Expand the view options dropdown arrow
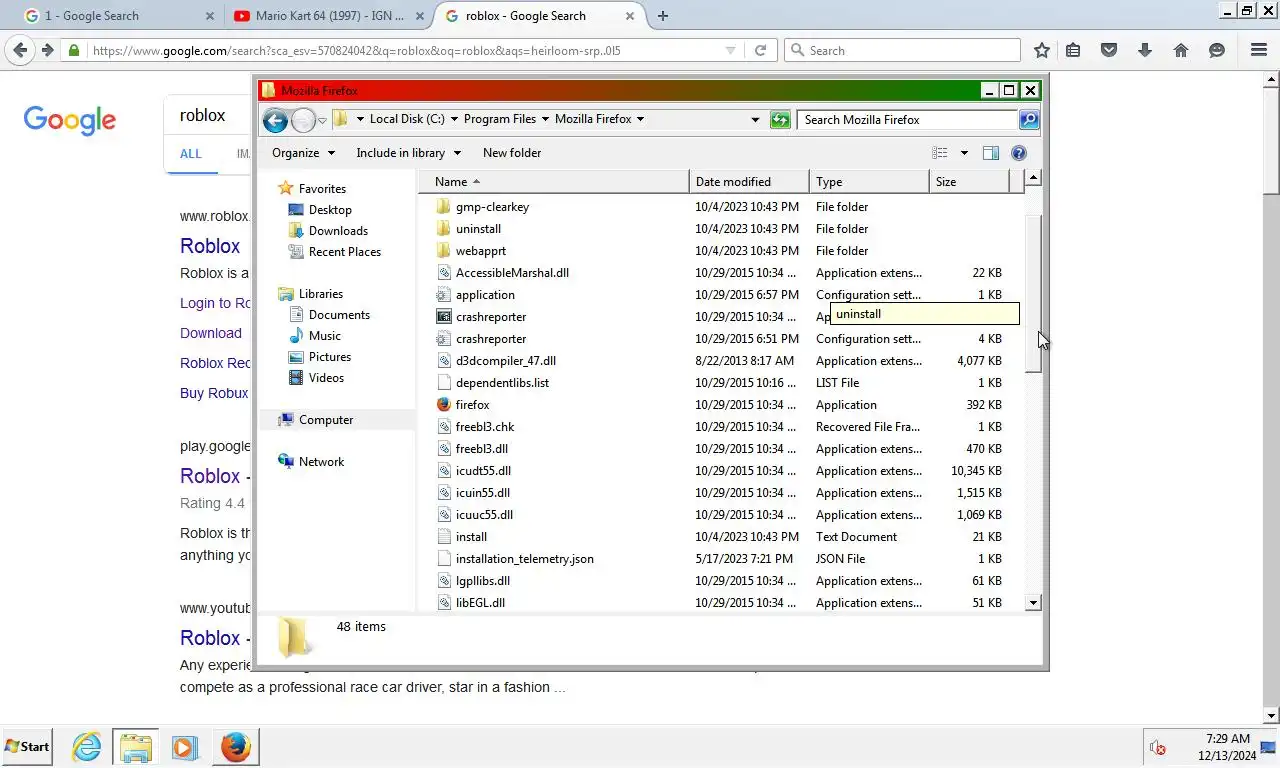The height and width of the screenshot is (768, 1280). [964, 153]
